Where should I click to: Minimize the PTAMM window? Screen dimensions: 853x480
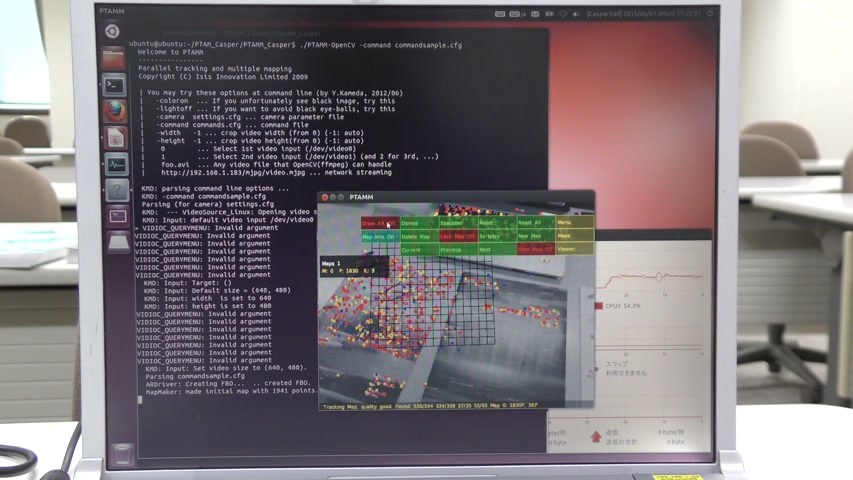(x=333, y=197)
